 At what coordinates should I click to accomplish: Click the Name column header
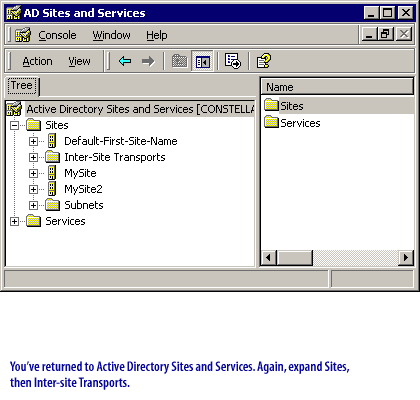pyautogui.click(x=337, y=87)
